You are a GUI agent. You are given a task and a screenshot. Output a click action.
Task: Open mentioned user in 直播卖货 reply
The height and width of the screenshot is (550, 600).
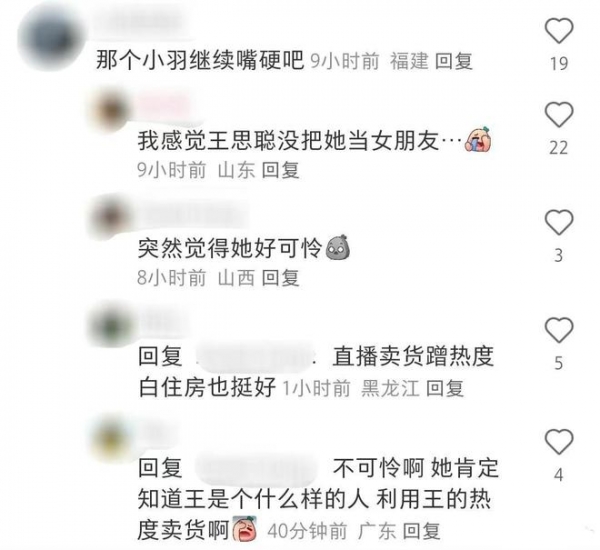[255, 357]
